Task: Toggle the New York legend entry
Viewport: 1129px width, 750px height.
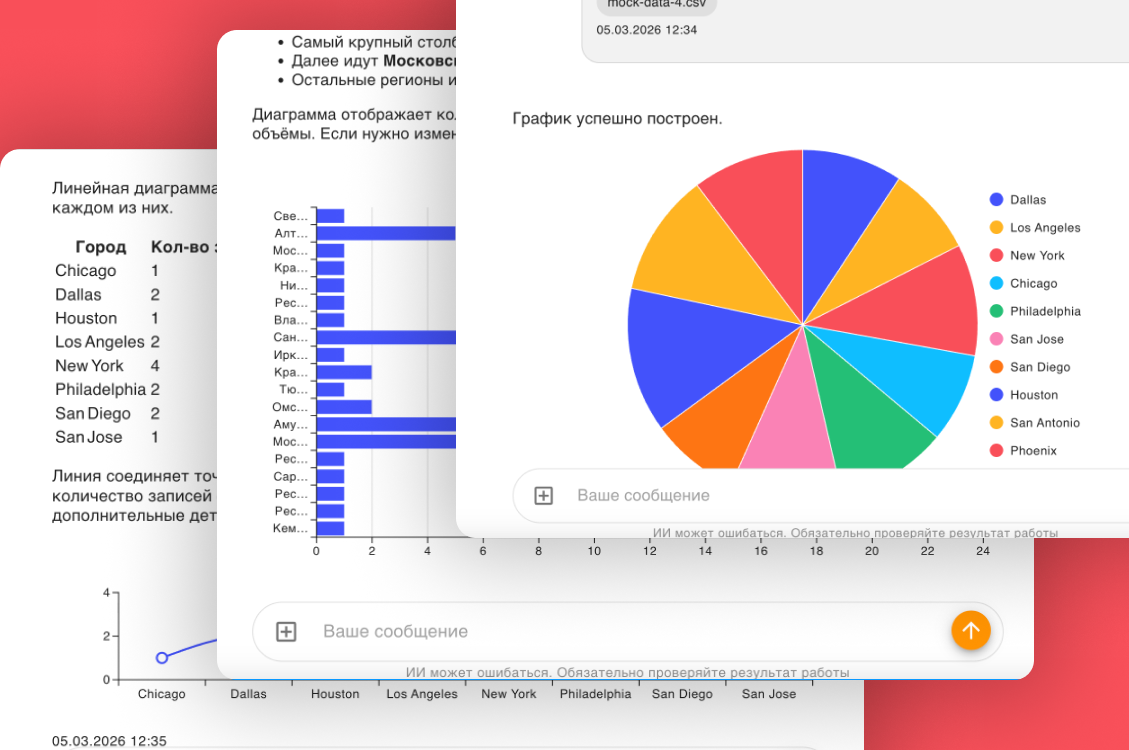Action: [x=1036, y=256]
